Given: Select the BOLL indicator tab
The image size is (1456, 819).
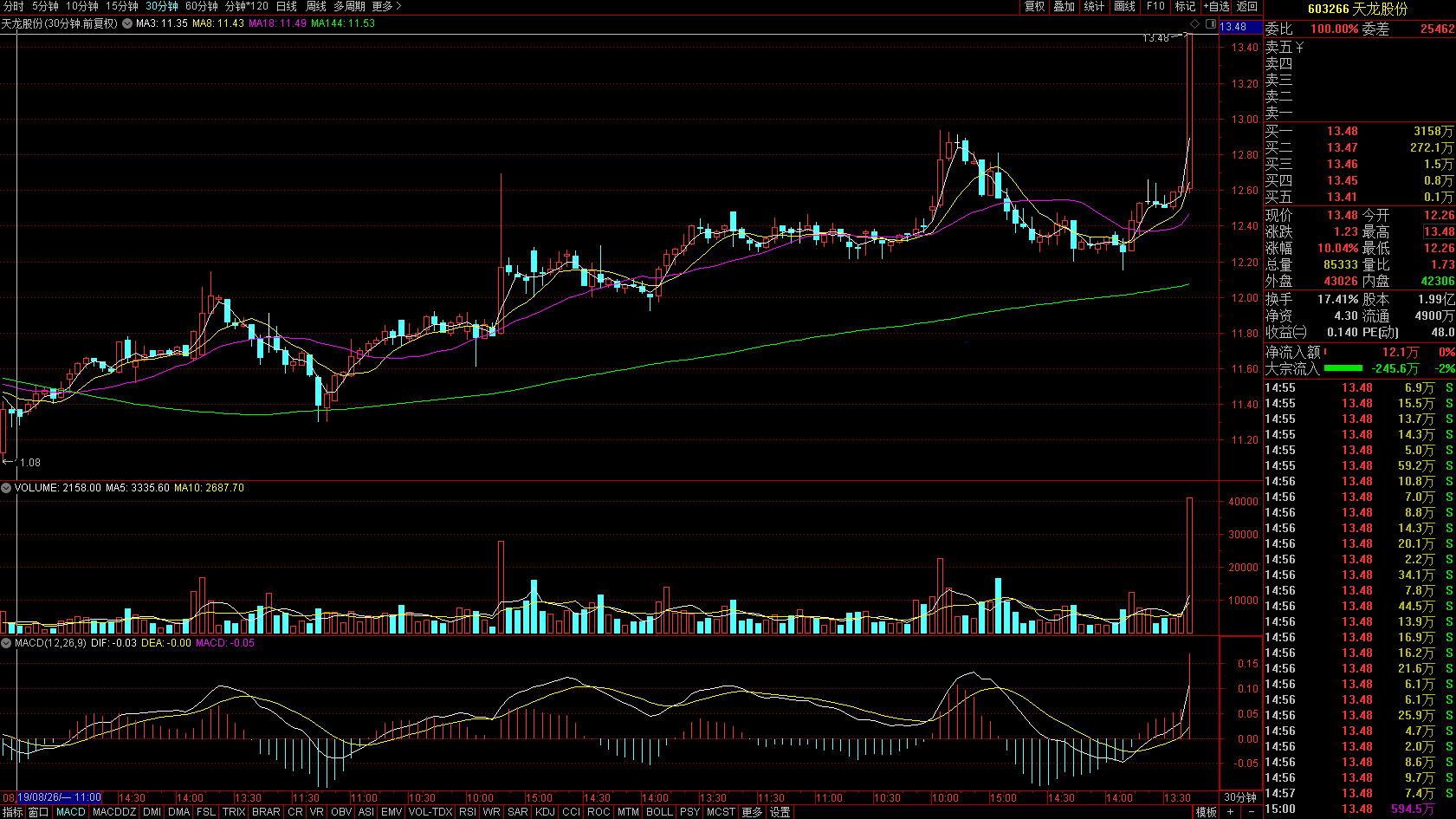Looking at the screenshot, I should (659, 812).
